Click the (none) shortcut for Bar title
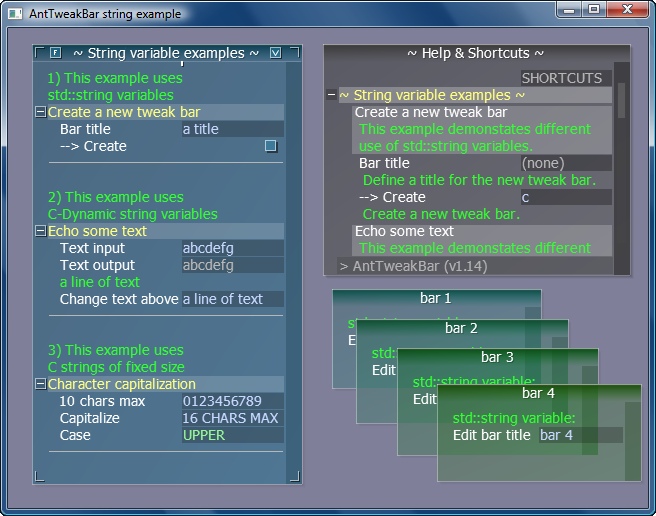Screen dimensions: 656x516 coord(566,163)
